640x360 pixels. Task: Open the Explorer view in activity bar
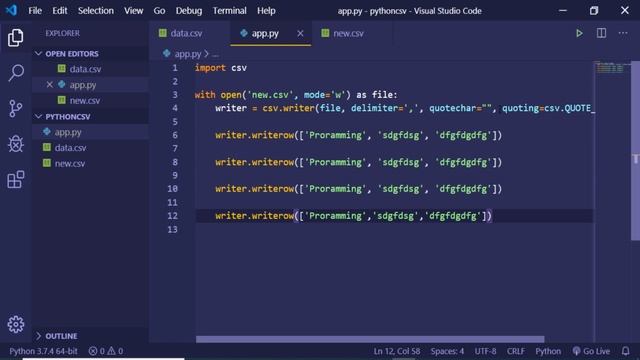pos(16,38)
